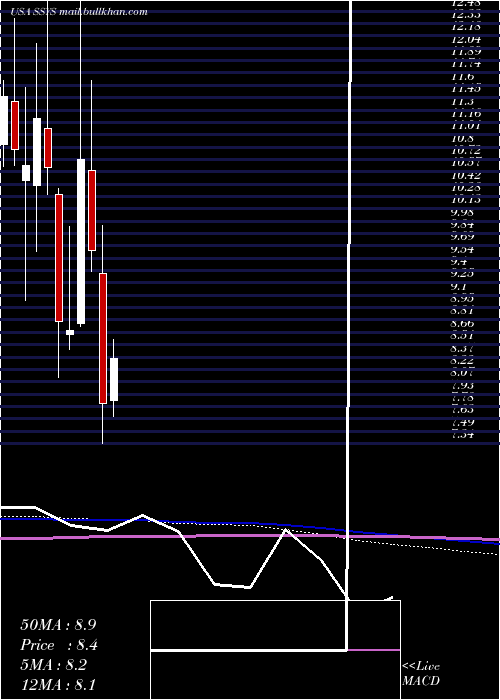This screenshot has width=500, height=700.
Task: Click the 8.22 price axis label
Action: pyautogui.click(x=463, y=360)
